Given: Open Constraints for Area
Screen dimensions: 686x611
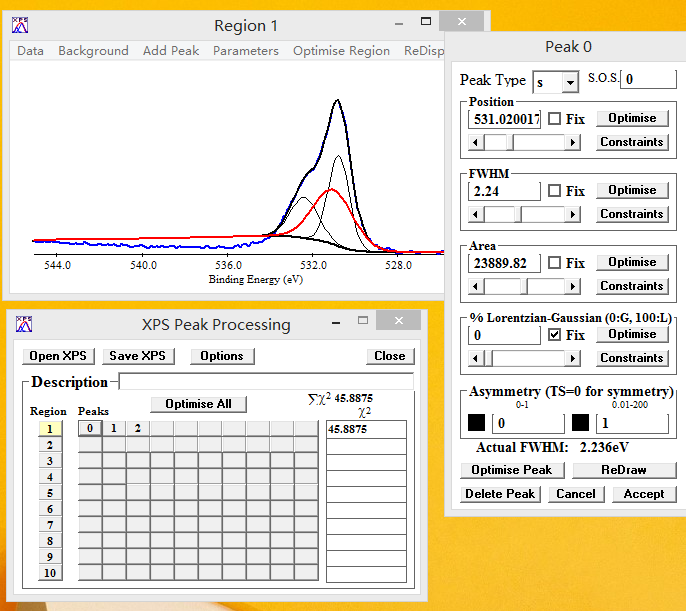Looking at the screenshot, I should [632, 286].
